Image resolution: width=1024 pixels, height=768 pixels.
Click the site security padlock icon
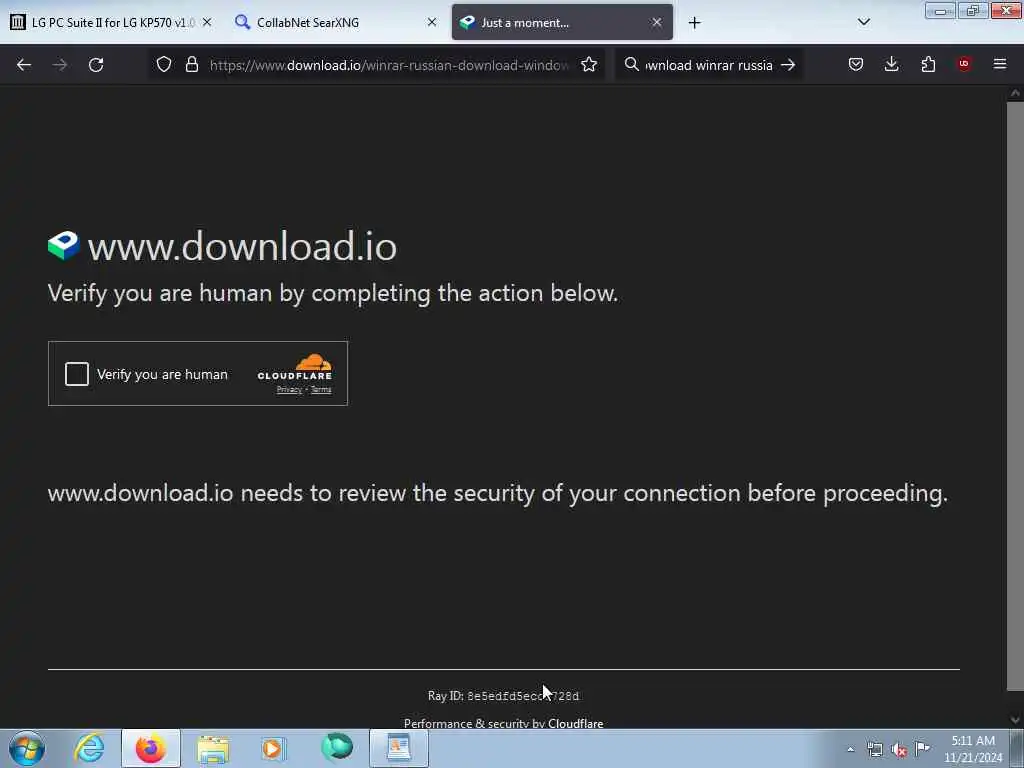[191, 64]
